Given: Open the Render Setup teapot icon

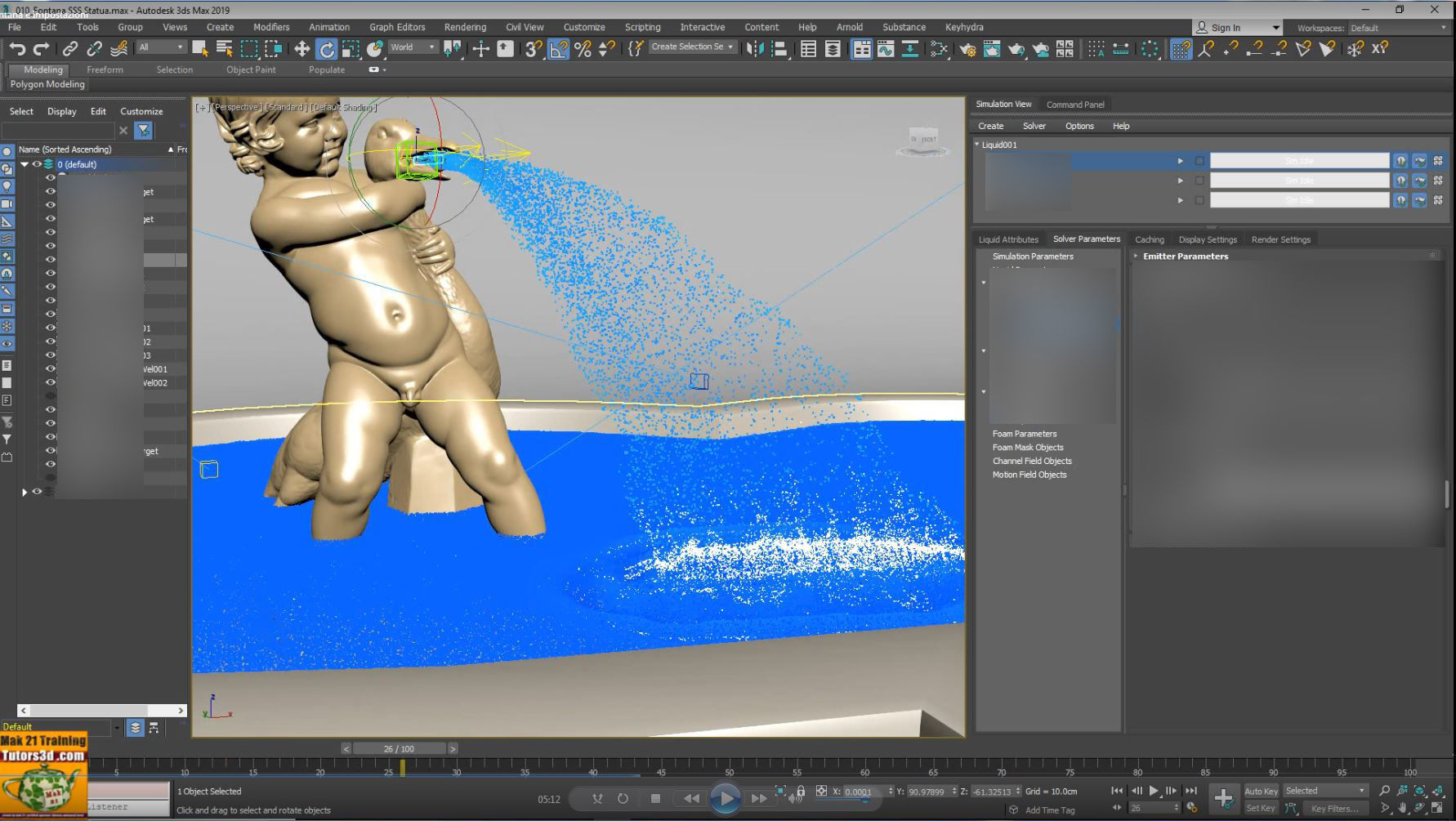Looking at the screenshot, I should tap(967, 49).
